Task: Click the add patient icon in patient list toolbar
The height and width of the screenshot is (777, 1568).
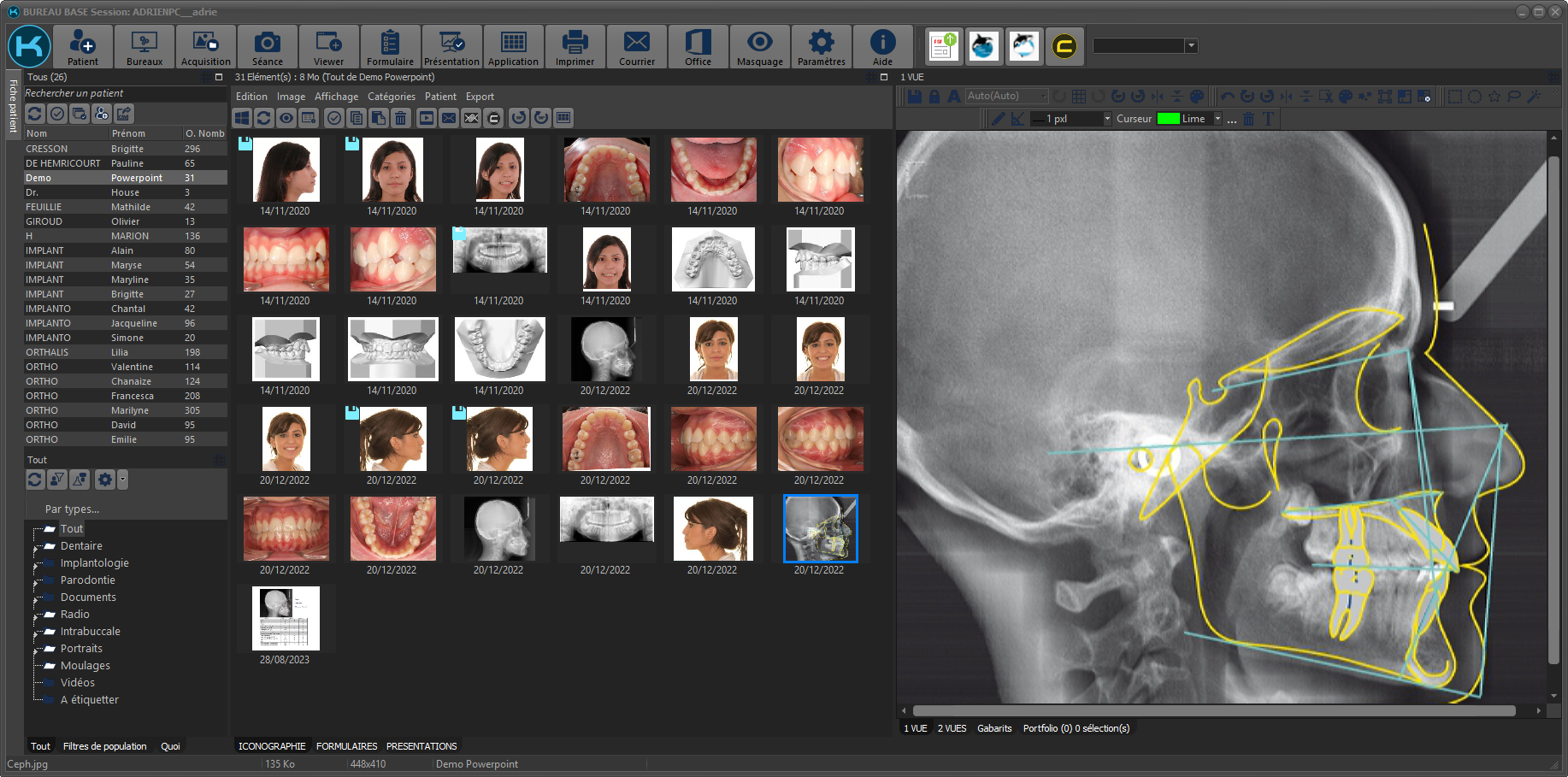Action: coord(102,114)
